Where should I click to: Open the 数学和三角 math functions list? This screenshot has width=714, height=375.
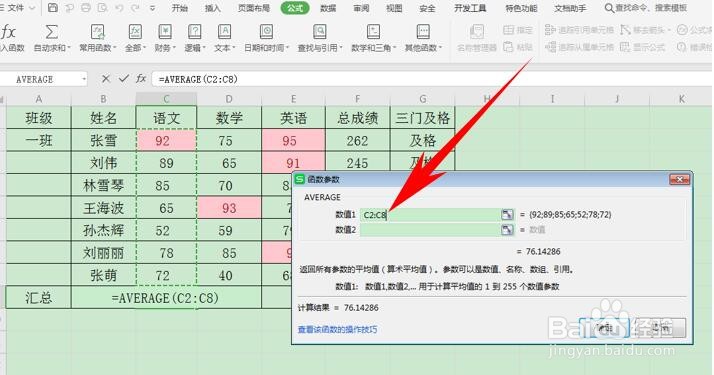(x=373, y=38)
